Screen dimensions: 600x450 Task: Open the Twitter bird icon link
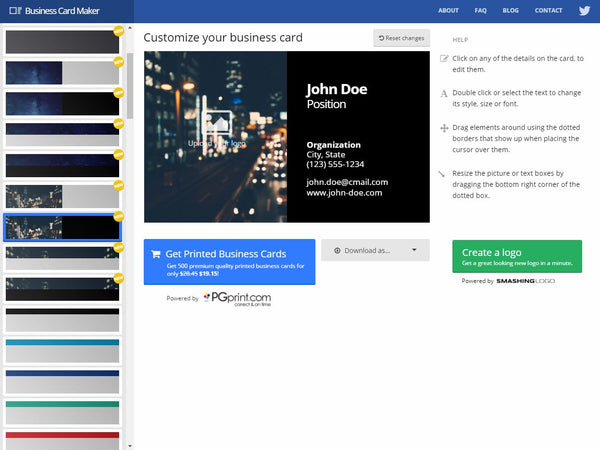click(584, 10)
